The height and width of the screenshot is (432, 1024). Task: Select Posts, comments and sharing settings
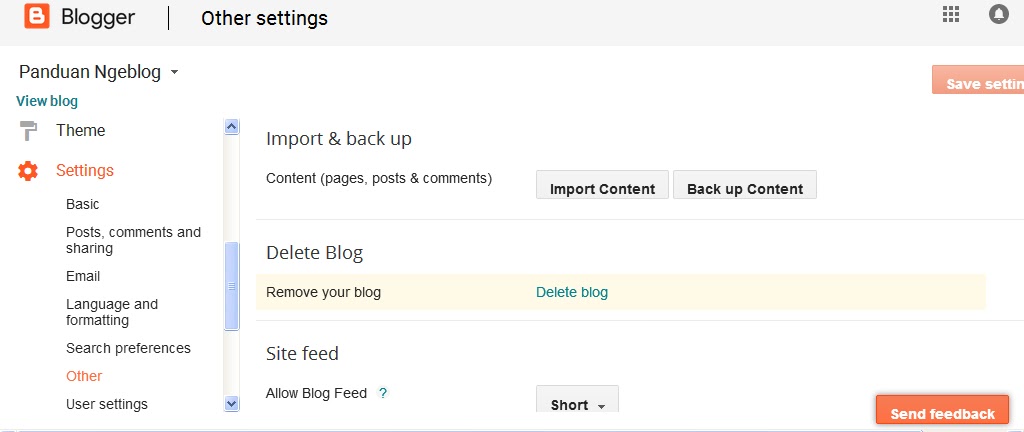tap(133, 240)
